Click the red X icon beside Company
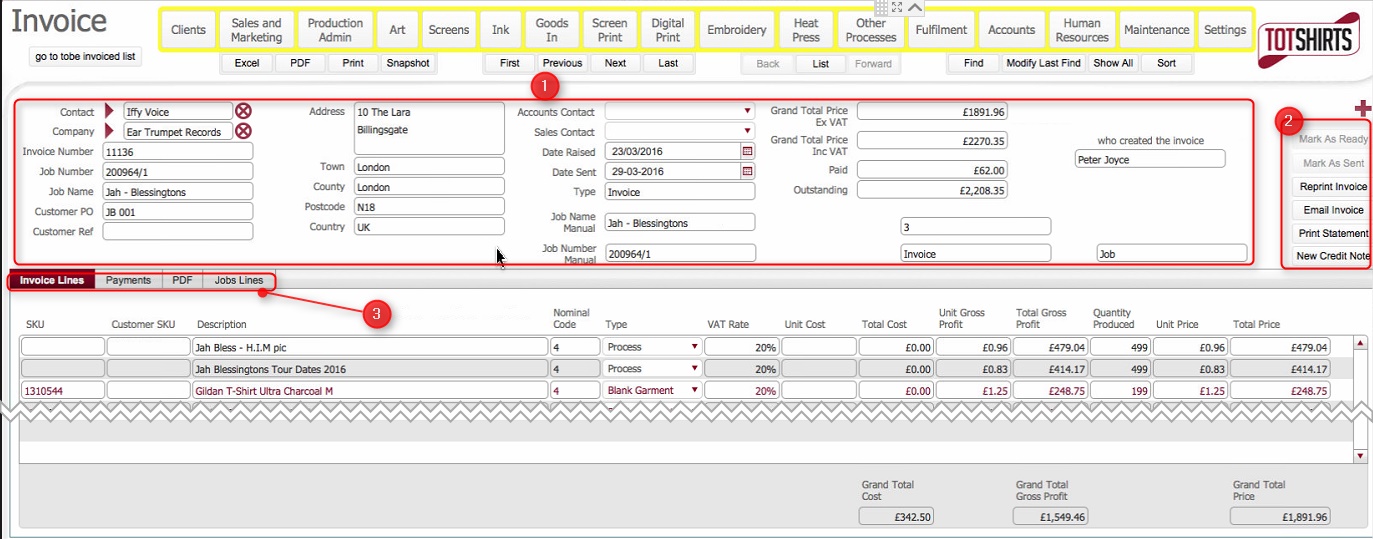Viewport: 1373px width, 539px height. 243,131
